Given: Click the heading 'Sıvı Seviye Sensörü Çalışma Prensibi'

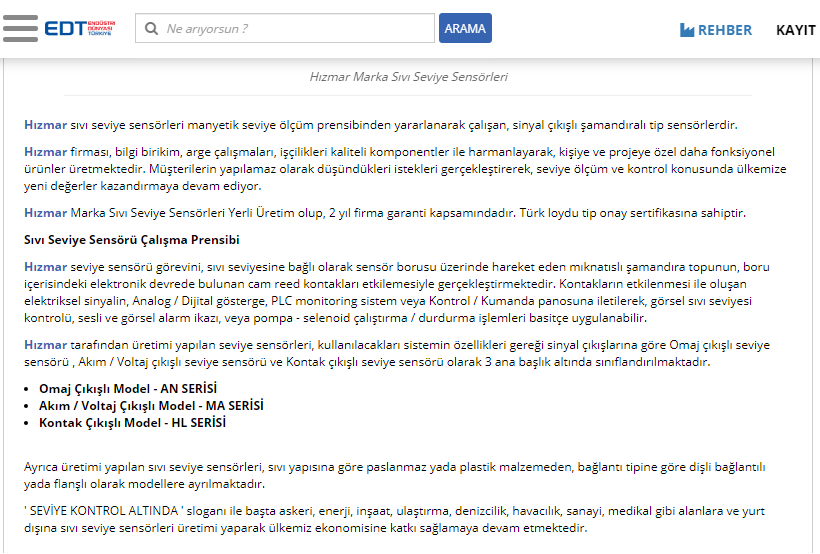Looking at the screenshot, I should (132, 240).
